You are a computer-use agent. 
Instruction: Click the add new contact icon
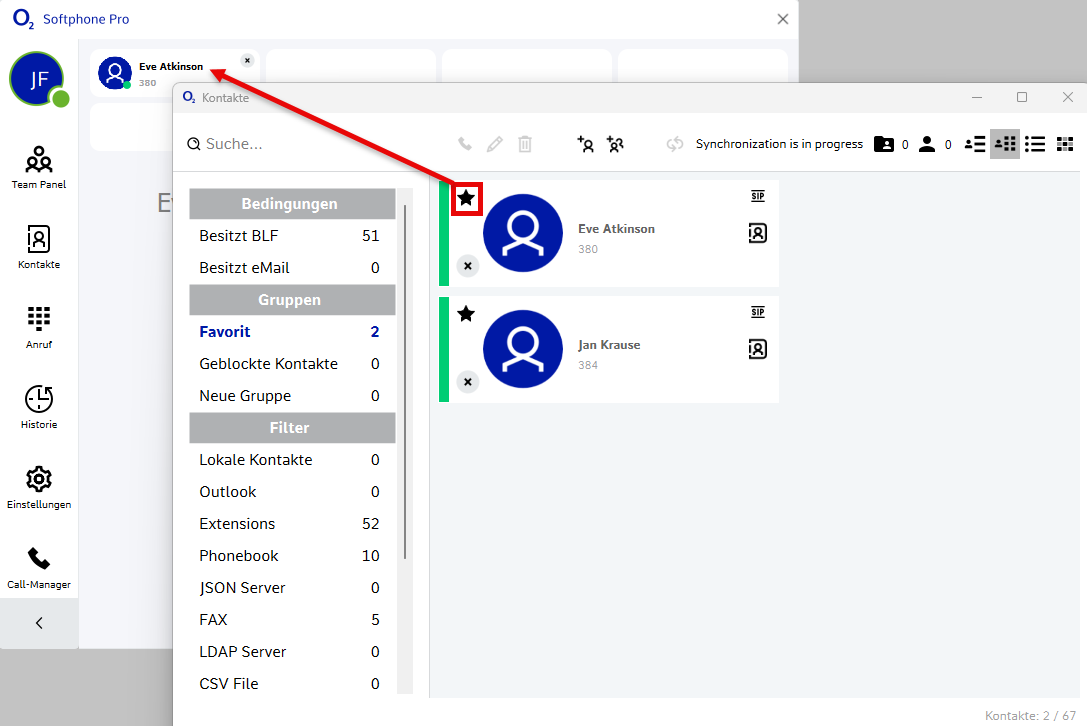pos(586,144)
